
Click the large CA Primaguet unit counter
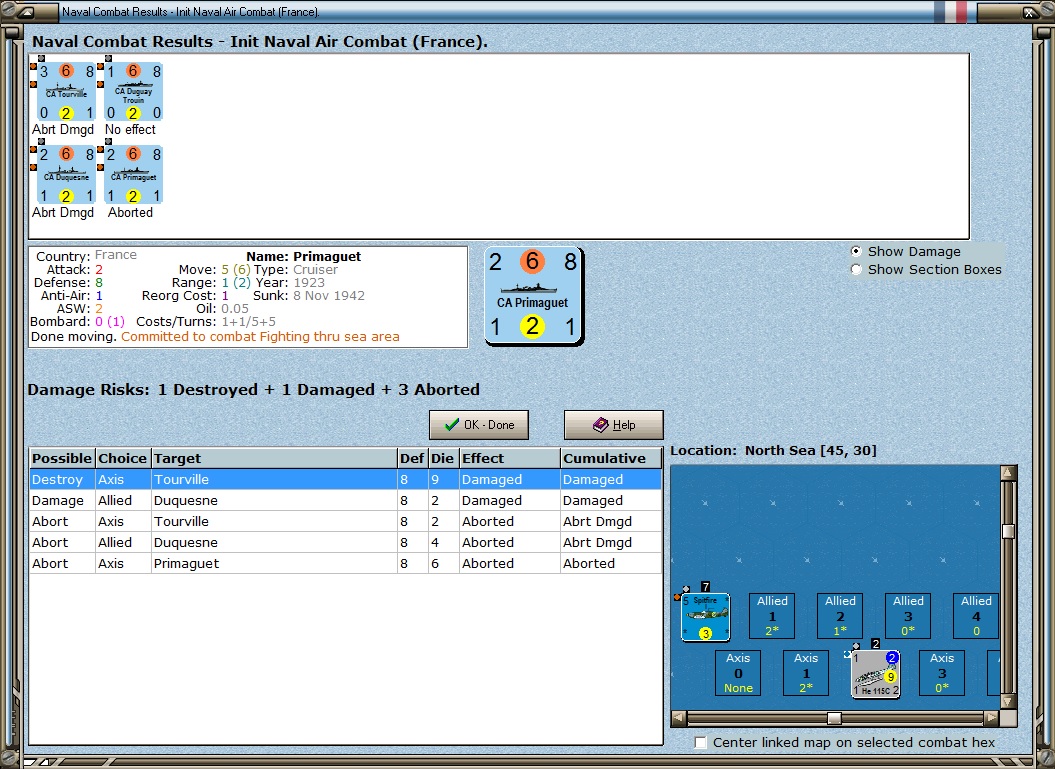pyautogui.click(x=534, y=296)
